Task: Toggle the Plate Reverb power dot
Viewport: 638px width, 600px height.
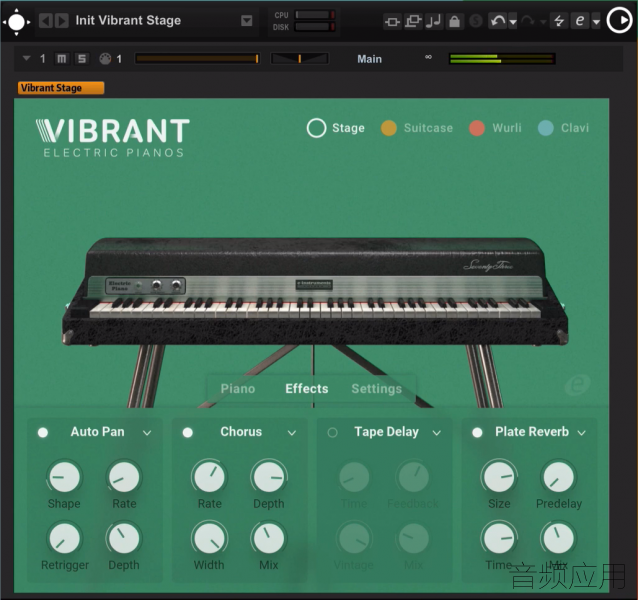Action: 477,432
